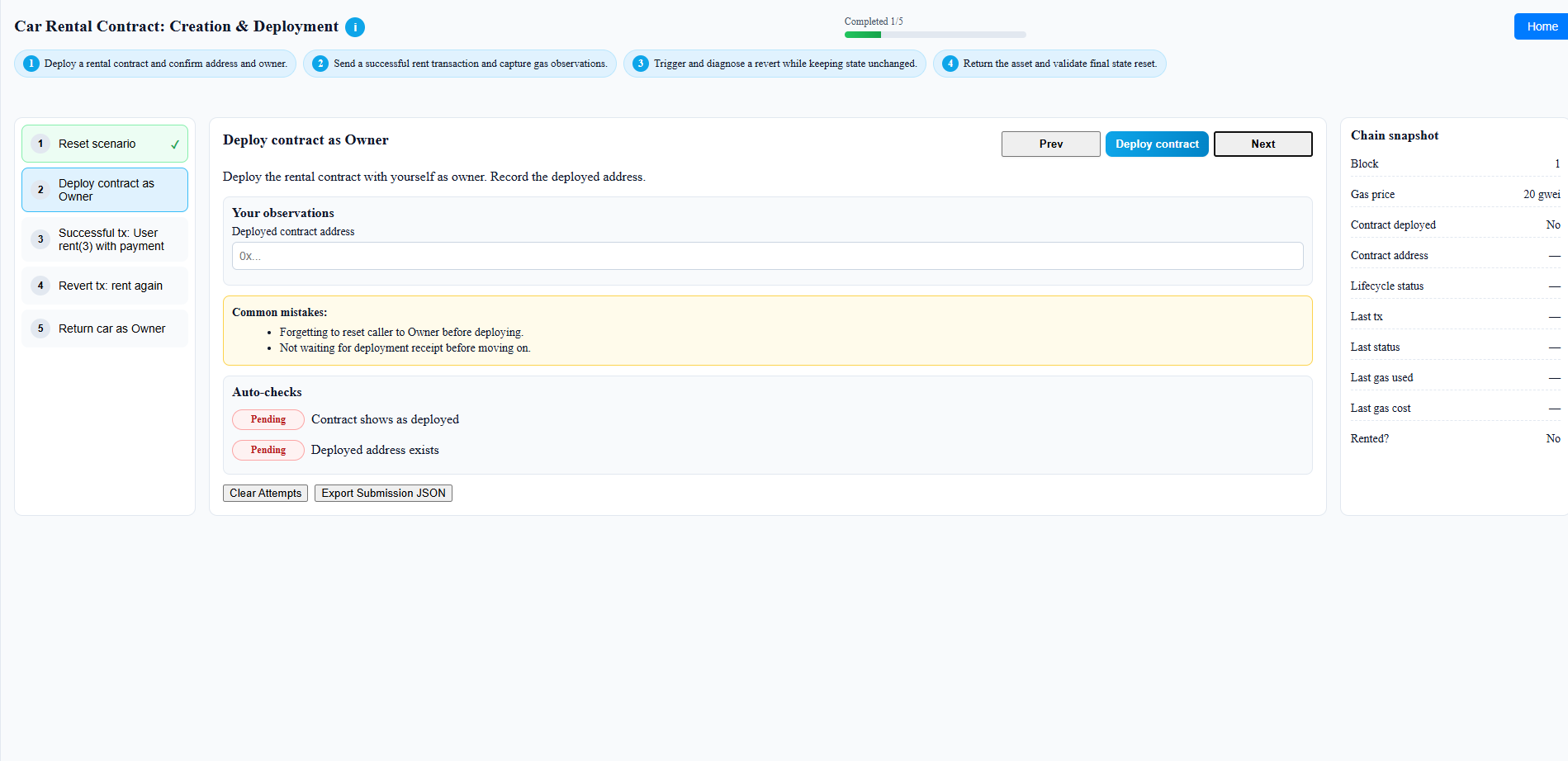Click the number 2 objective badge
The height and width of the screenshot is (761, 1568).
(x=320, y=64)
